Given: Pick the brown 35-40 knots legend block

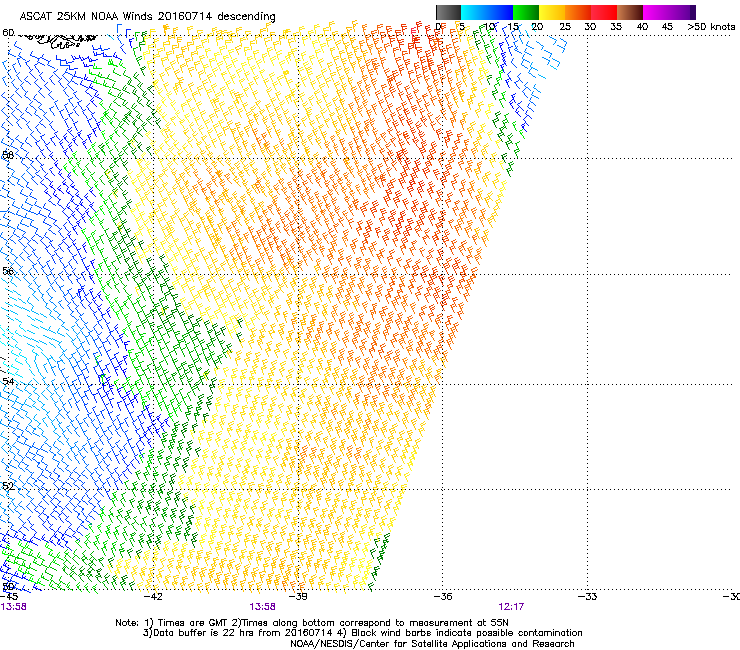Looking at the screenshot, I should pos(630,12).
